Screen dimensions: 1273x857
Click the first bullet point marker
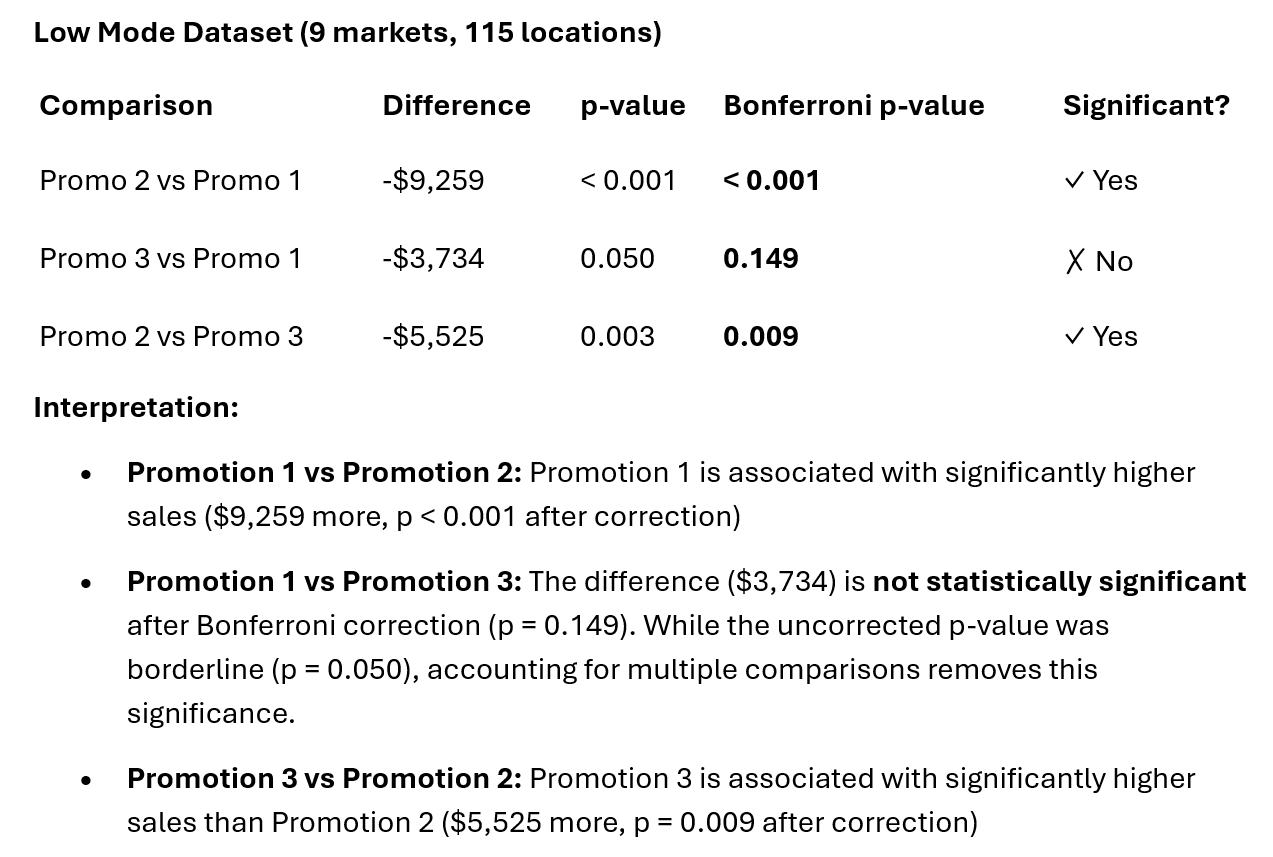point(87,474)
